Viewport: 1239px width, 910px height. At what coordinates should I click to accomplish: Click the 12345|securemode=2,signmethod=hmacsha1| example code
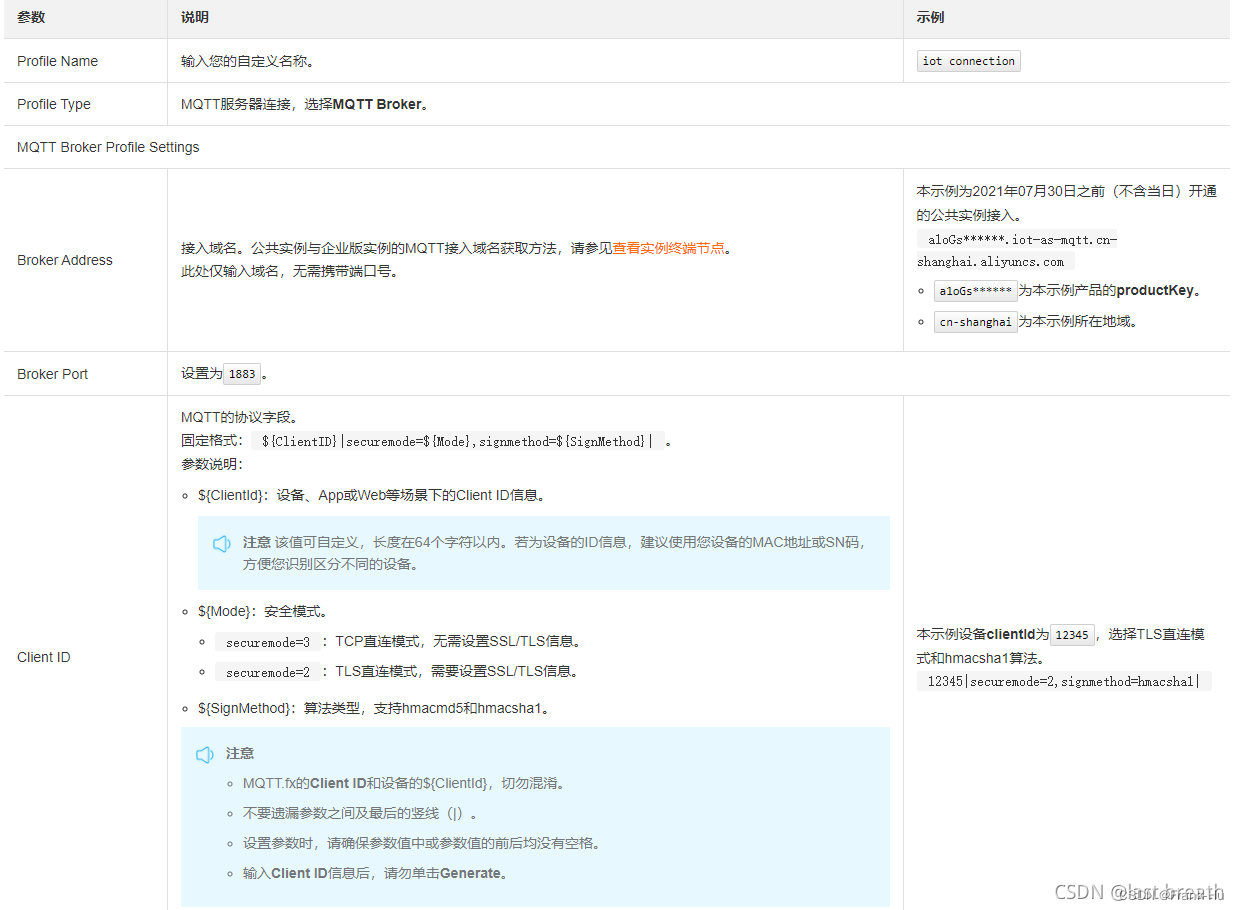(x=1063, y=682)
